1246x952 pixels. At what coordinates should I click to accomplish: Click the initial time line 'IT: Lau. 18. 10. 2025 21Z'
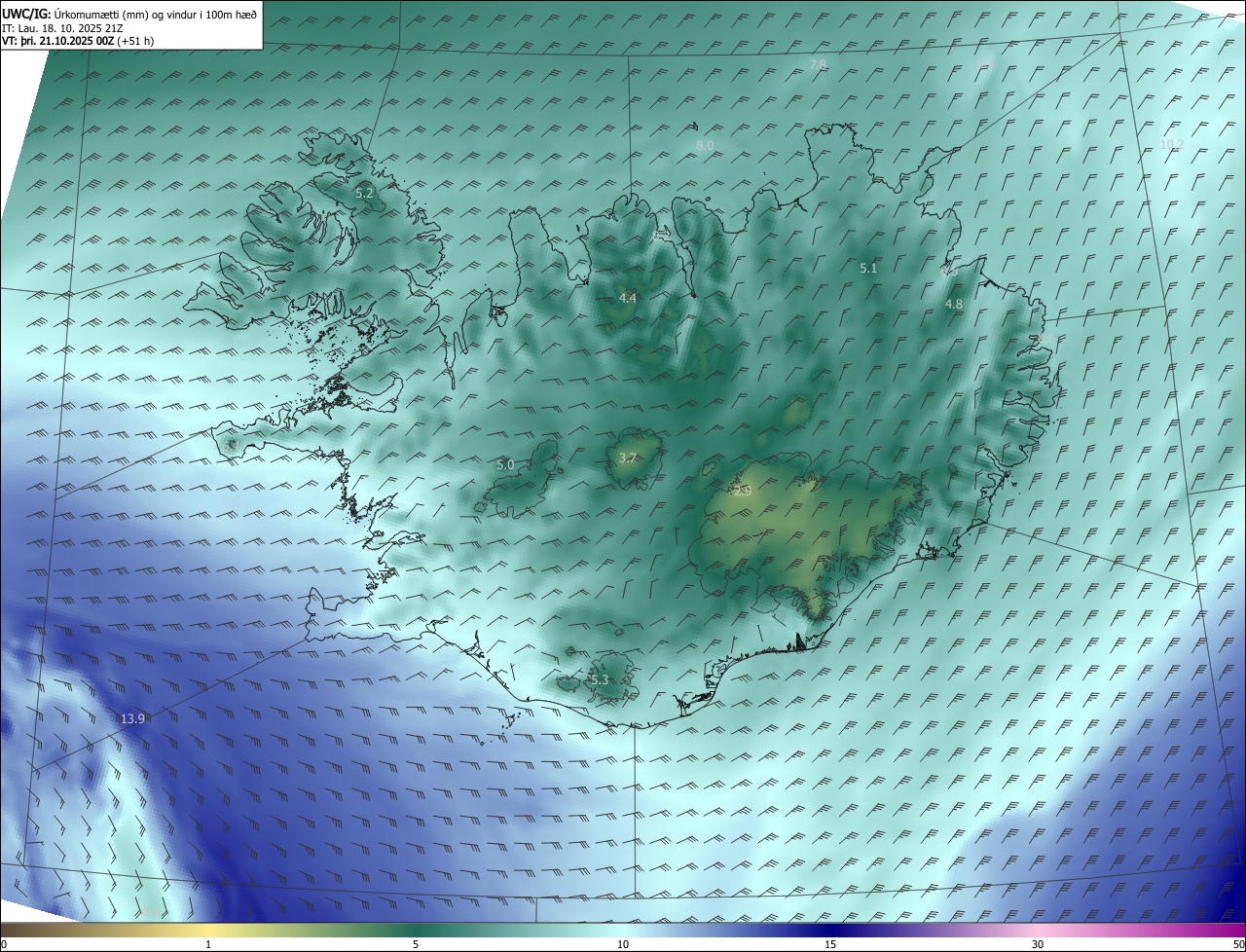click(x=62, y=28)
